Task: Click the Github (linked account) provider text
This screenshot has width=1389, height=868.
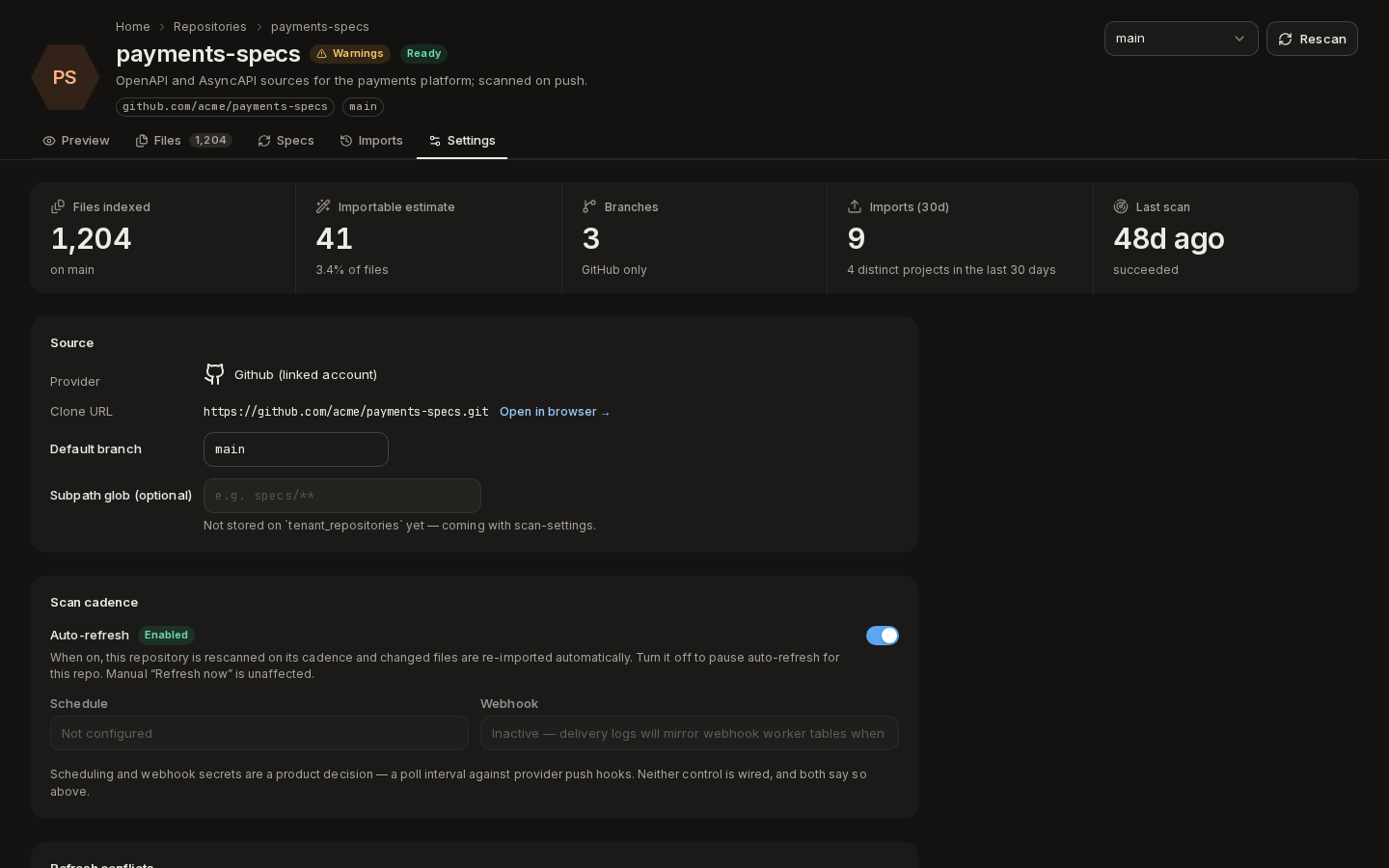Action: (306, 374)
